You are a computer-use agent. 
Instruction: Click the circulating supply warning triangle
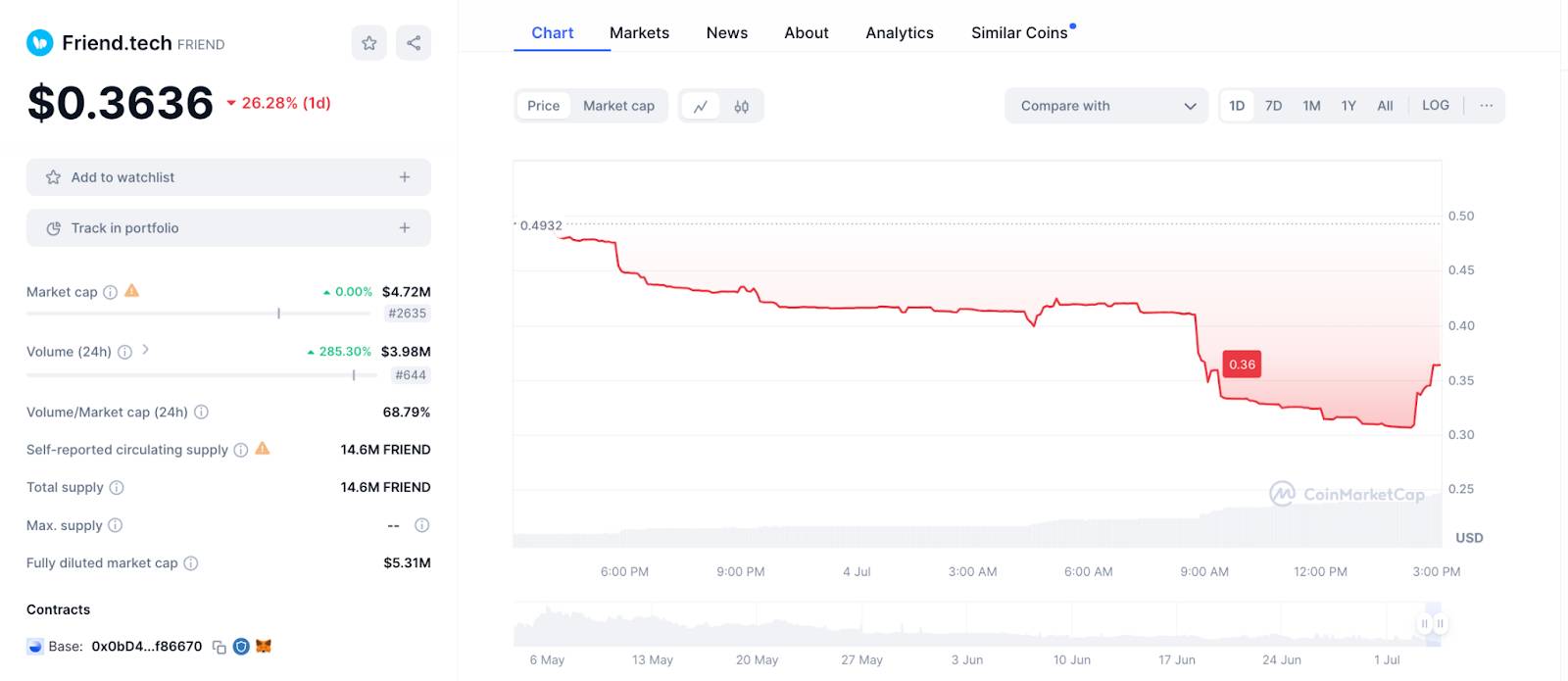263,449
